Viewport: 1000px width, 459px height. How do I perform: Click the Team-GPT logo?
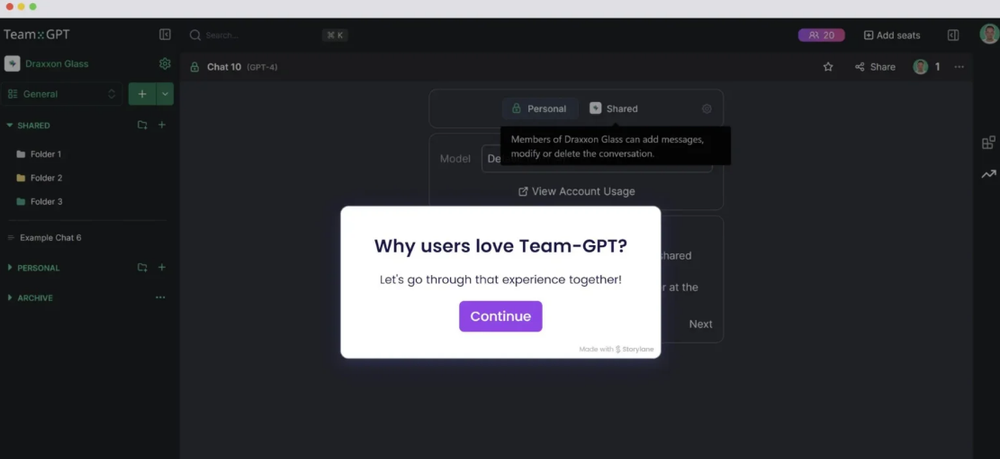coord(36,34)
